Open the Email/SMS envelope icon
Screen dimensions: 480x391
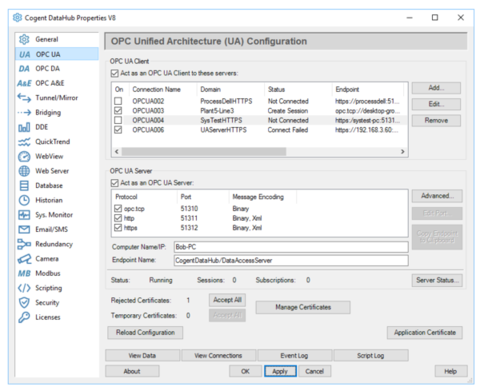24,229
